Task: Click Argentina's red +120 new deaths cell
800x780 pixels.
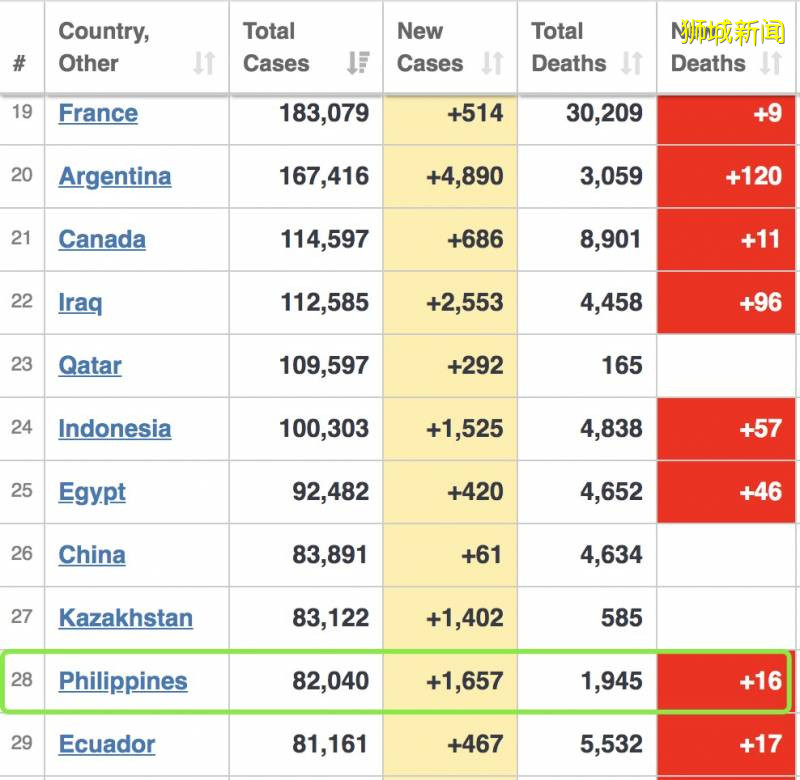Action: (x=726, y=176)
